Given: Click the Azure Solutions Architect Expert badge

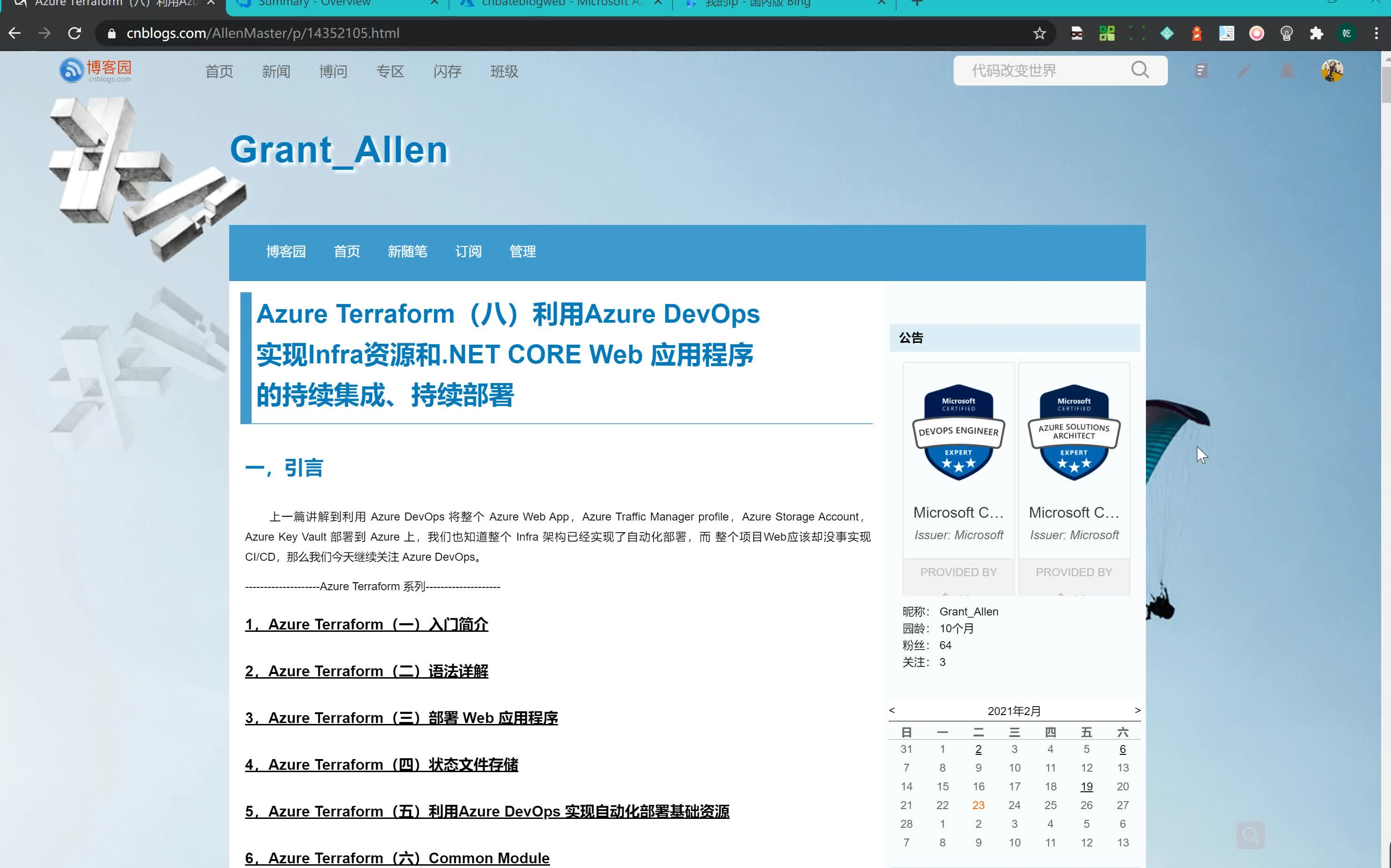Looking at the screenshot, I should [1074, 433].
